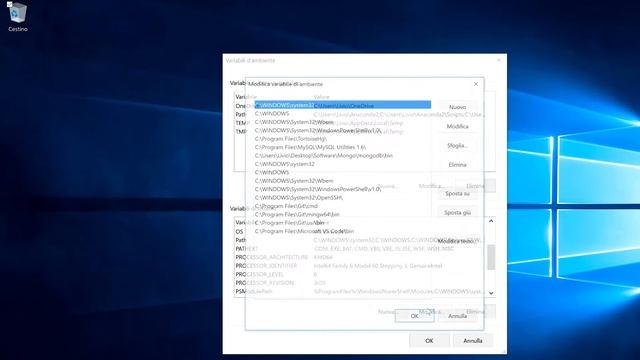Select the C:\Program Files\TortoiseHg\ entry
The image size is (640, 360).
click(342, 139)
